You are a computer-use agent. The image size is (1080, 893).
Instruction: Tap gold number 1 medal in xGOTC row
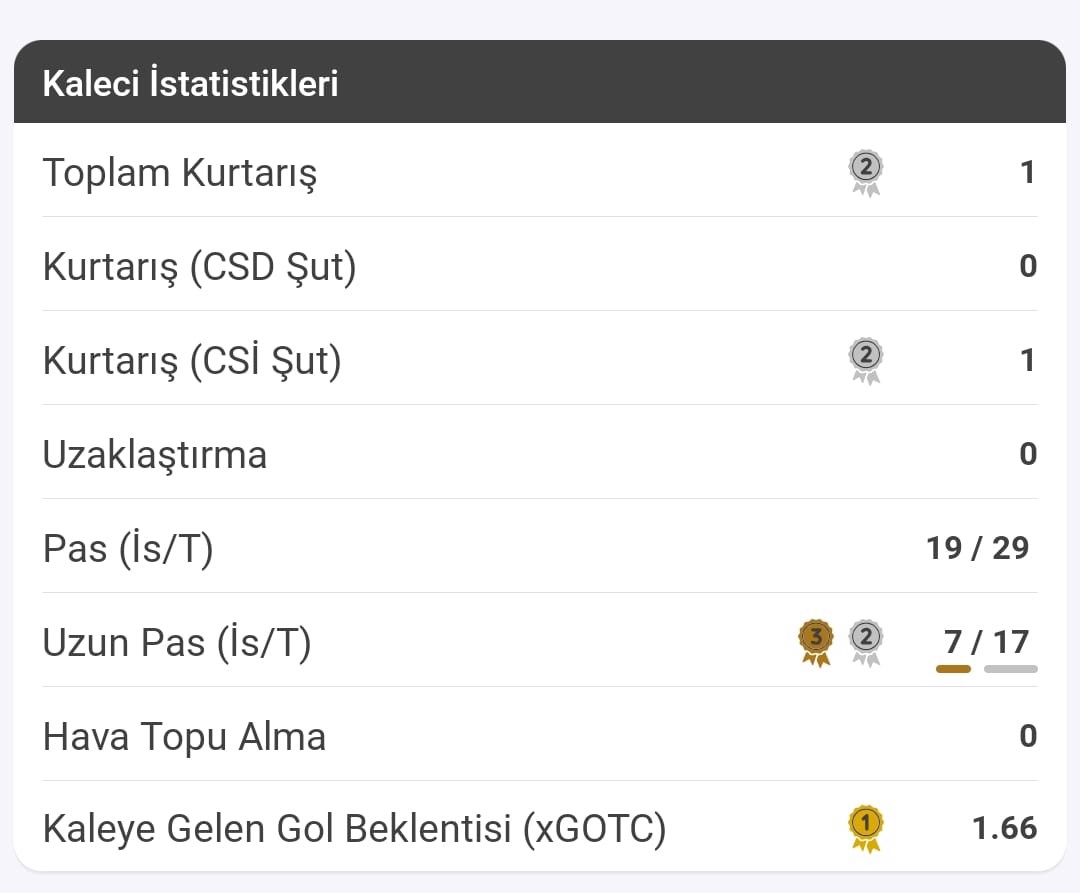click(x=866, y=828)
